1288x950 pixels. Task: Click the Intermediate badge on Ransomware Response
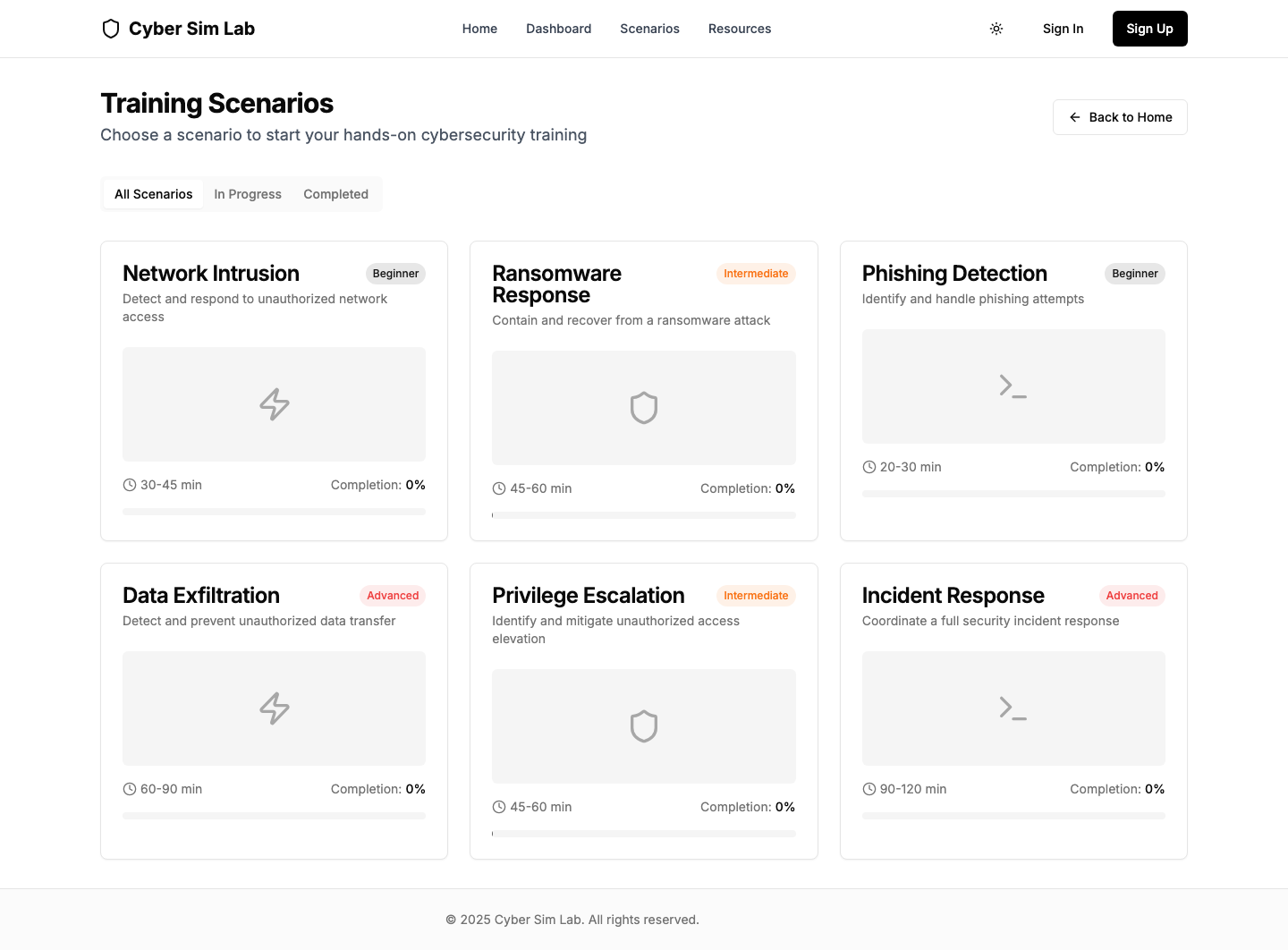pos(756,274)
